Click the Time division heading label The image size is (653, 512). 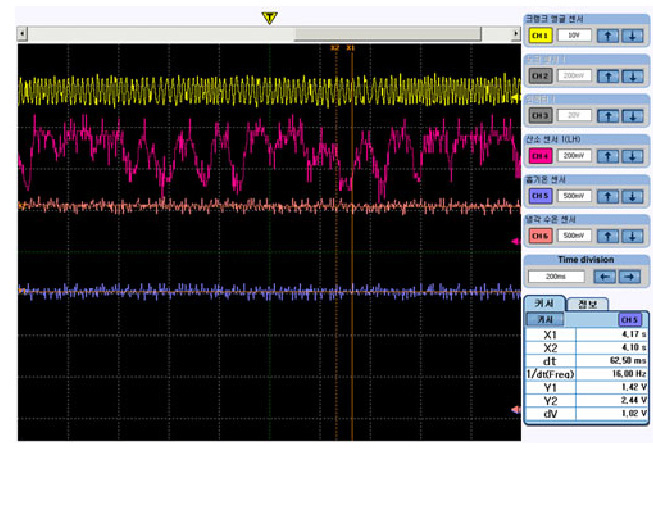(586, 260)
